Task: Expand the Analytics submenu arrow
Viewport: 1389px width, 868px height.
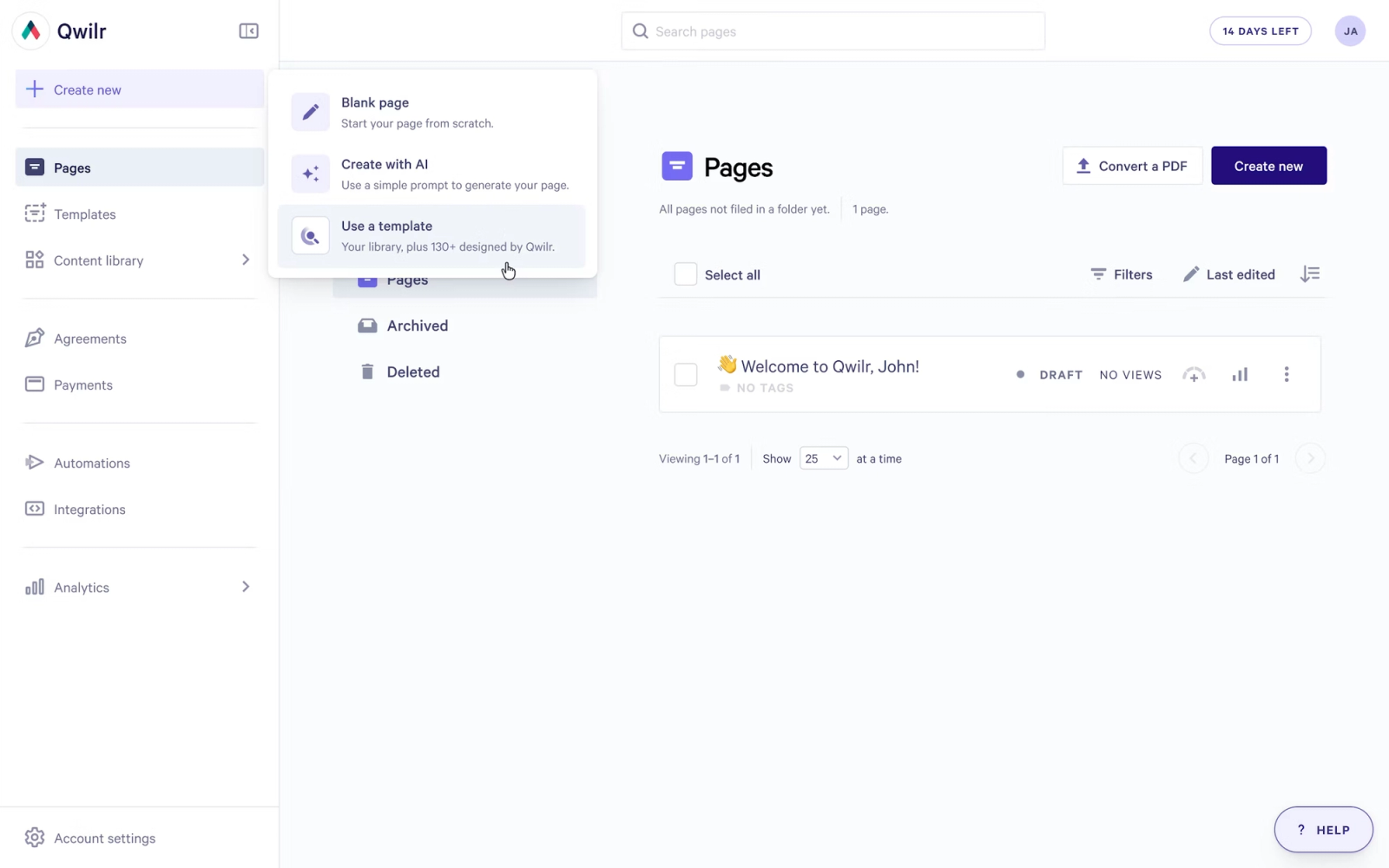Action: pos(246,587)
